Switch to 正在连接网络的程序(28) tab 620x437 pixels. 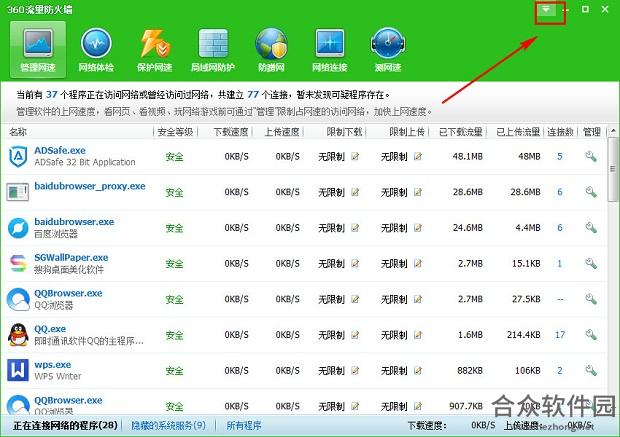(65, 426)
